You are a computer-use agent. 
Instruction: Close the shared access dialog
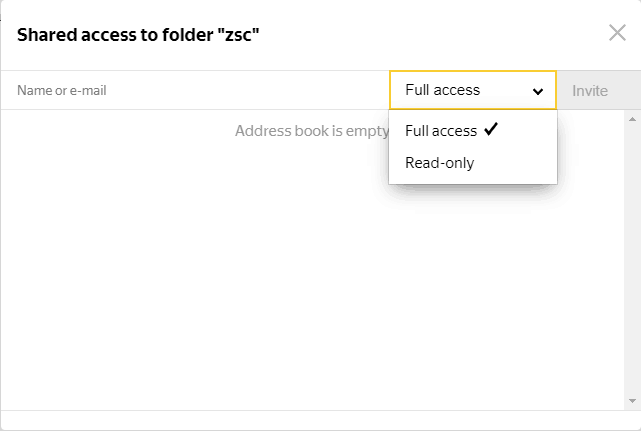point(617,33)
